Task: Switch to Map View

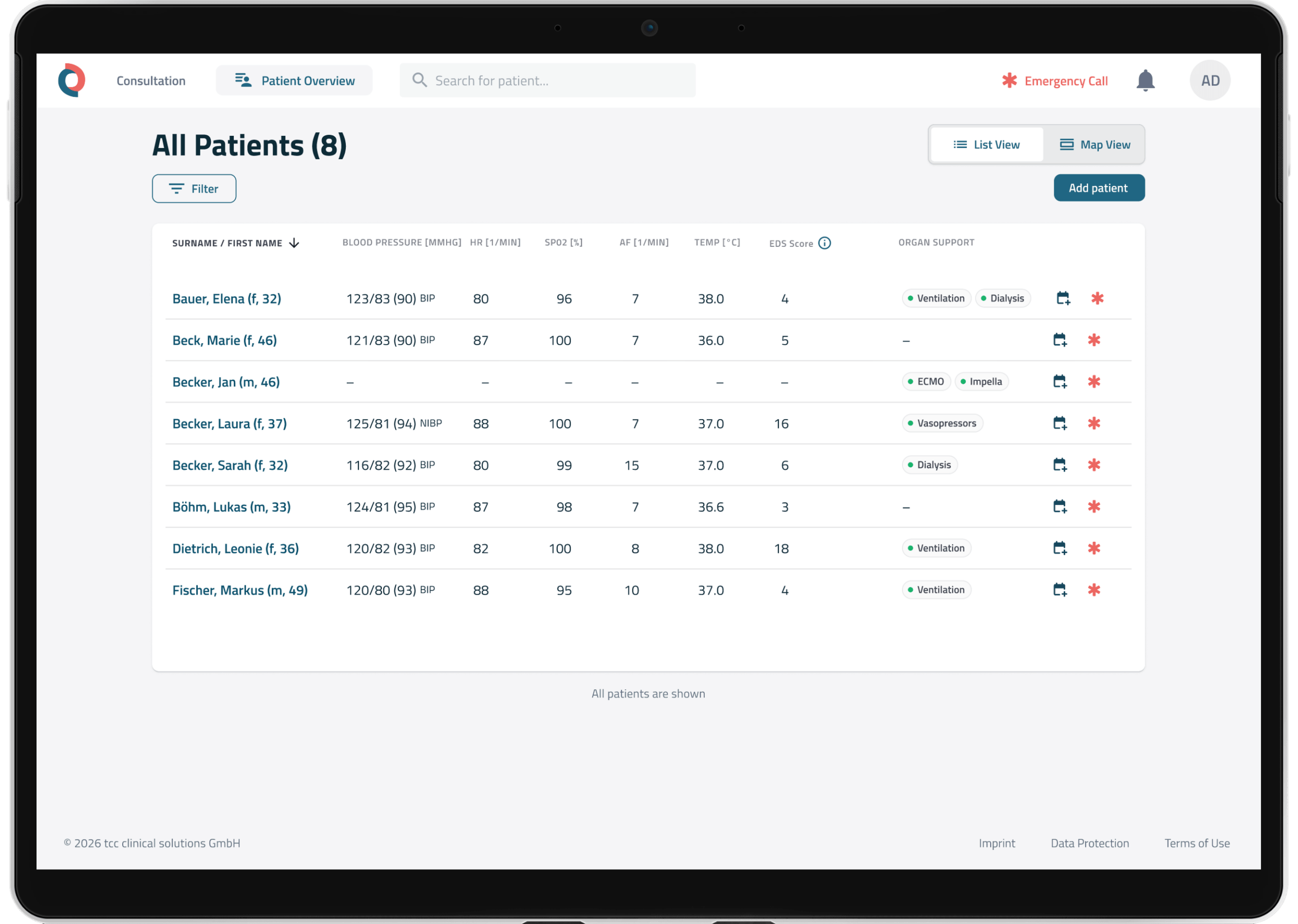Action: [x=1094, y=144]
